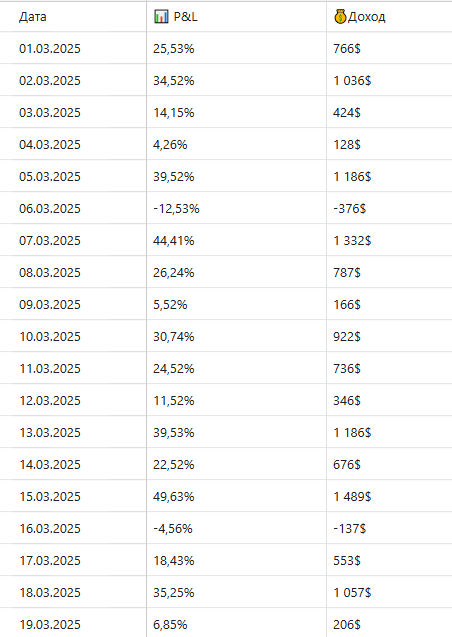Click the date cell 12.03.2025

tap(50, 401)
